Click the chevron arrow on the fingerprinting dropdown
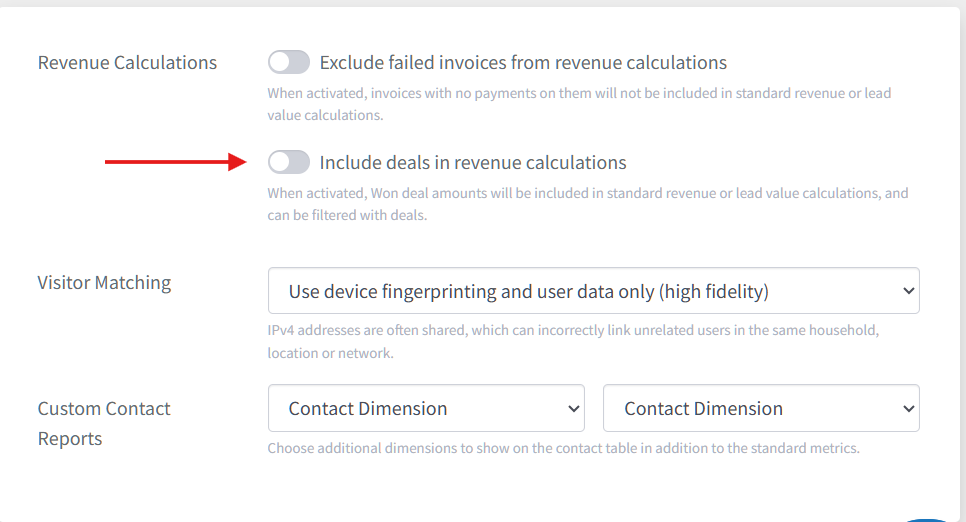Screen dimensions: 966x522 coord(908,291)
